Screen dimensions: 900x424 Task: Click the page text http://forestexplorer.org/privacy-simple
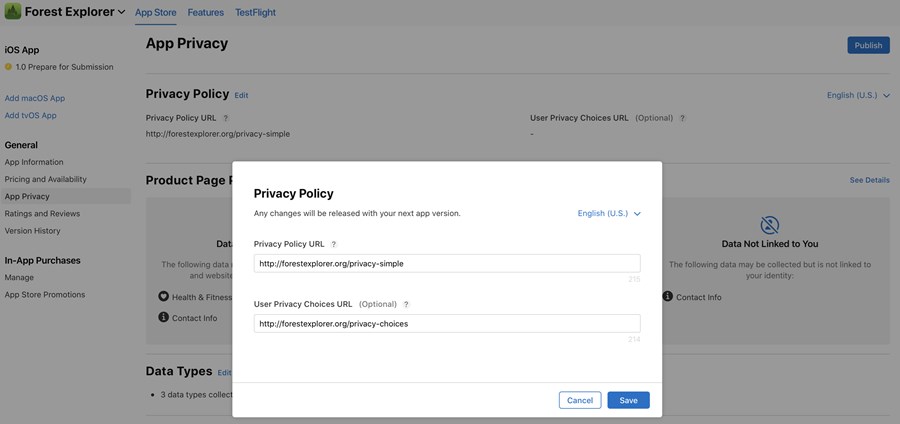(218, 134)
